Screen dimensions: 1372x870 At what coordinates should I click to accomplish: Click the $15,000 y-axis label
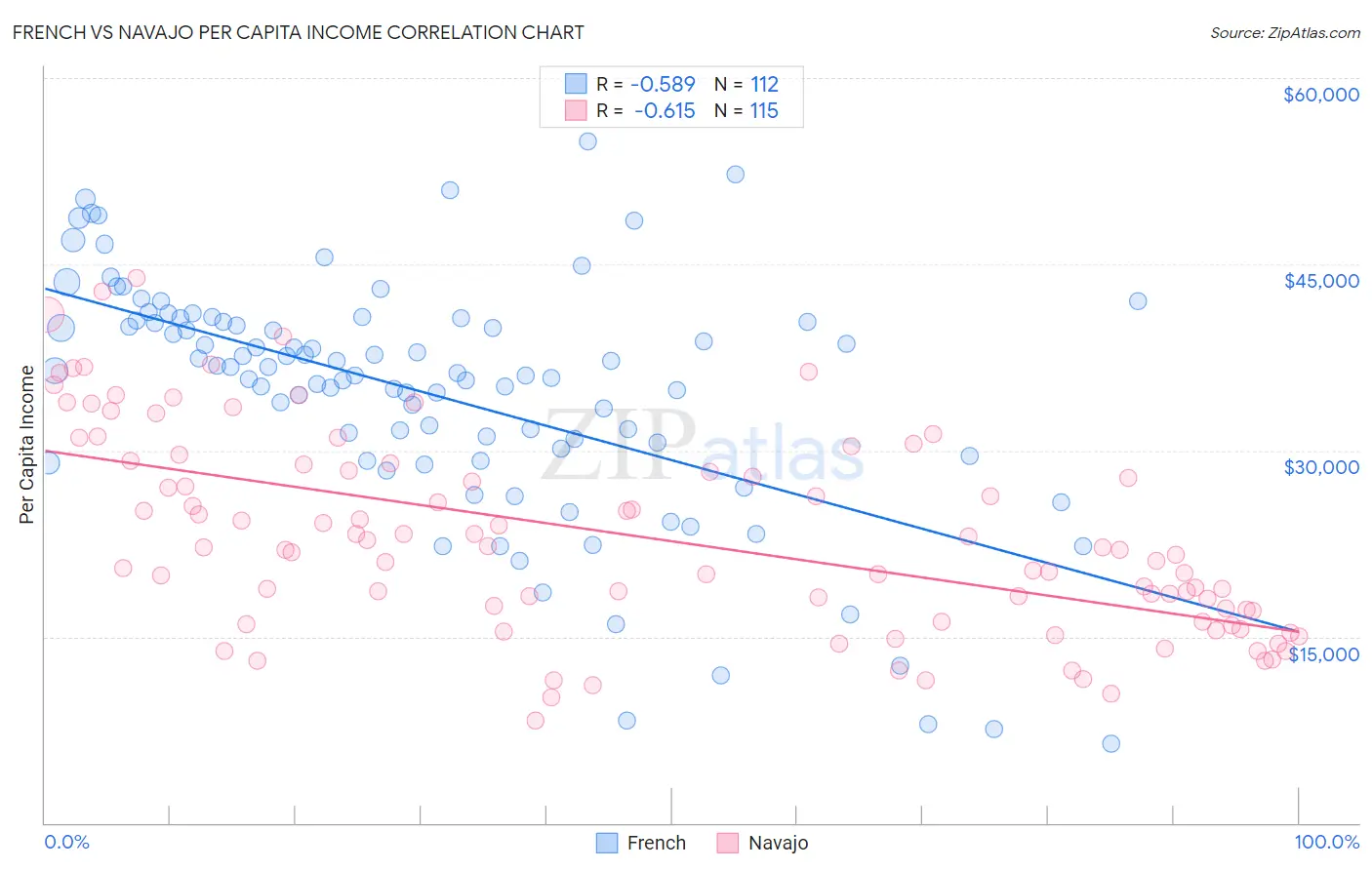(x=1324, y=654)
